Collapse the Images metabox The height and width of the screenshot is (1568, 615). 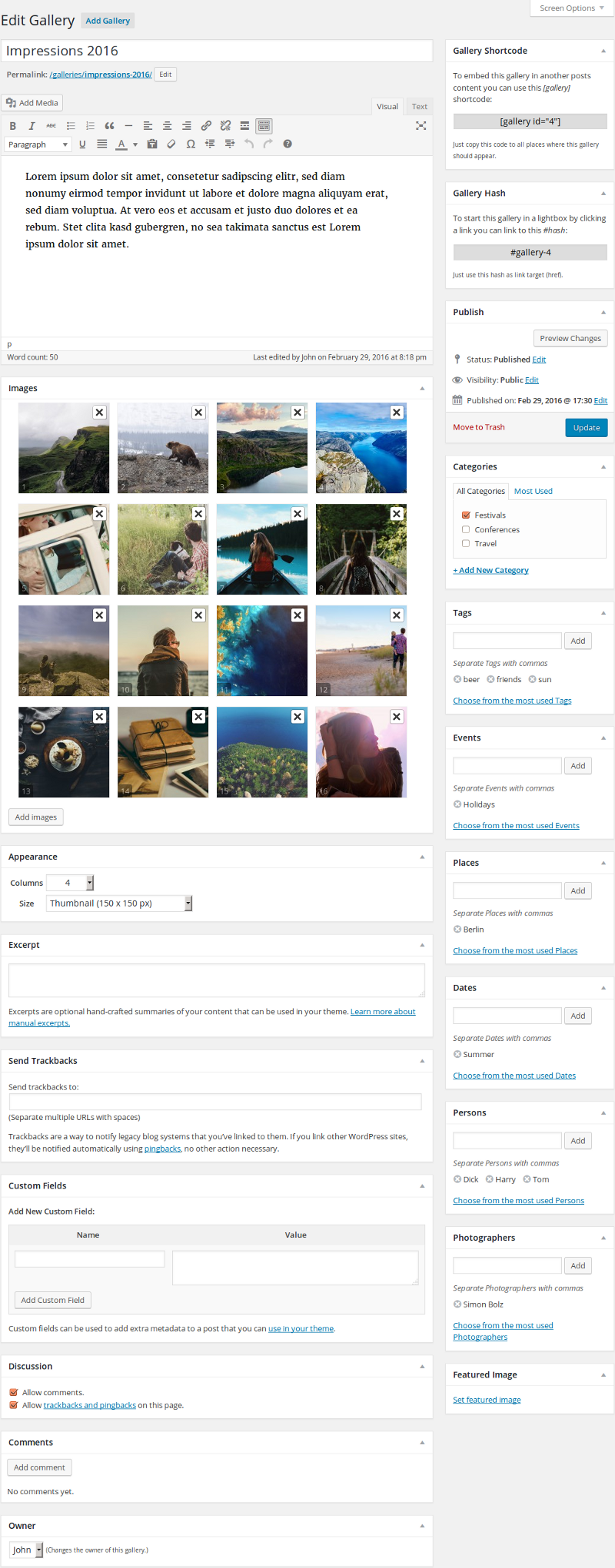(422, 389)
